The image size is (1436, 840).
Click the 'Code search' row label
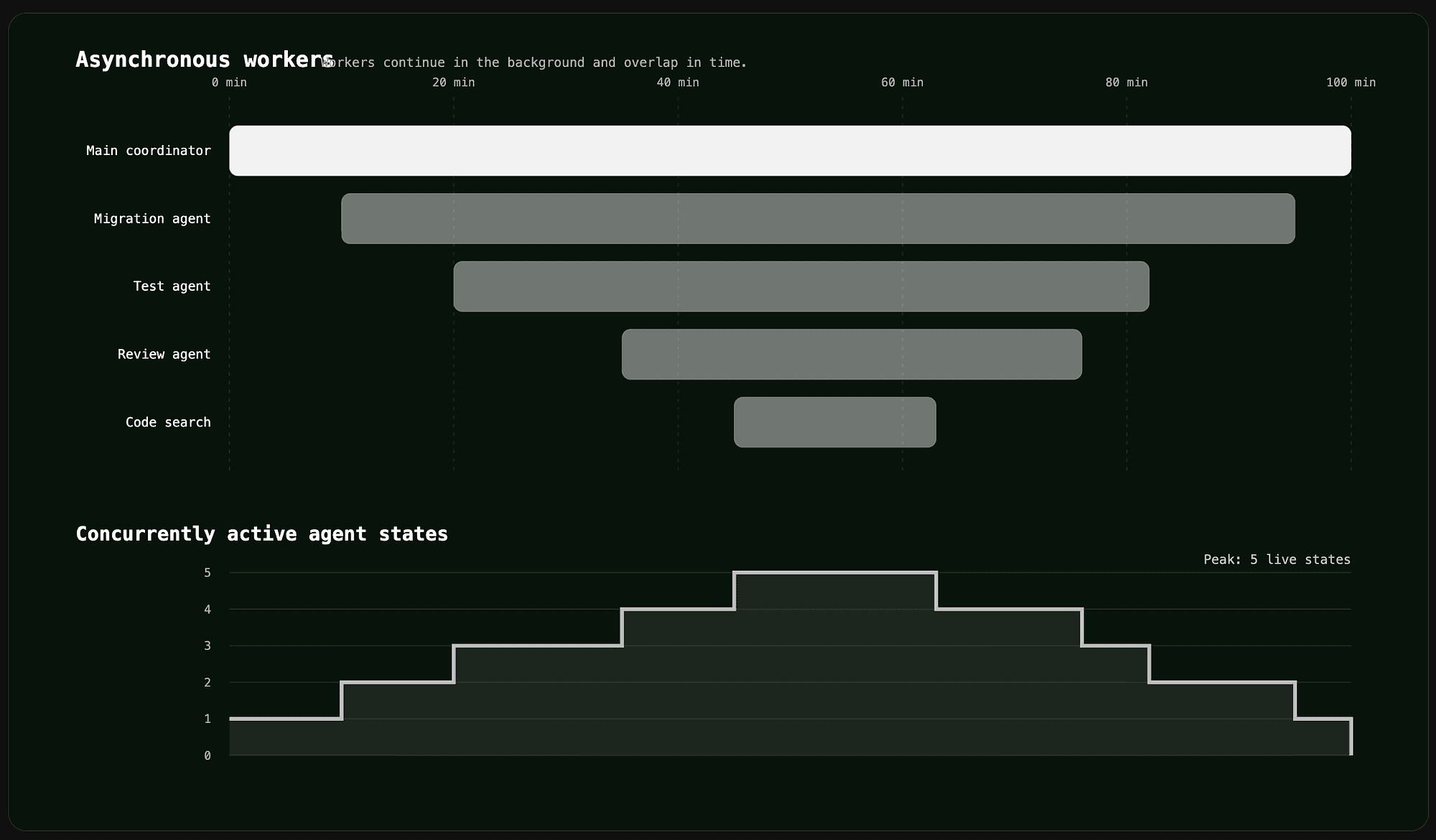coord(168,422)
